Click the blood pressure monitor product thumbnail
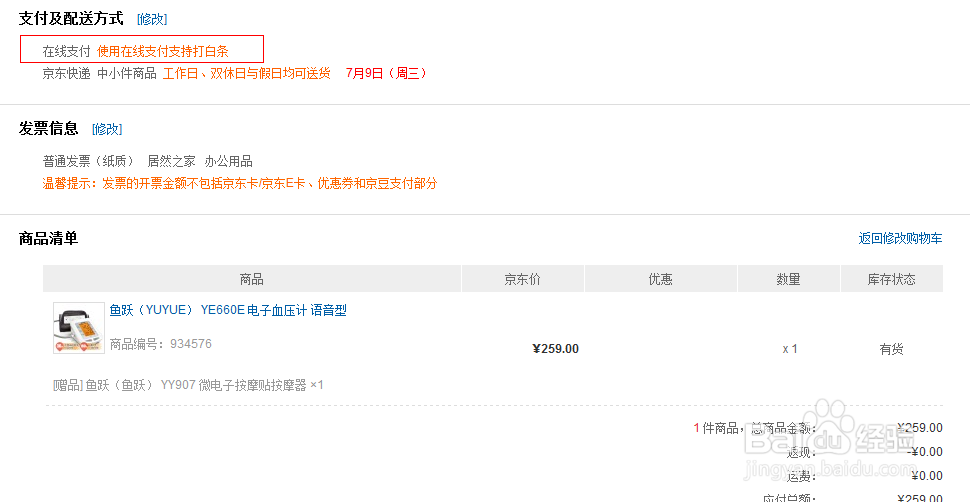The width and height of the screenshot is (970, 502). [x=78, y=327]
